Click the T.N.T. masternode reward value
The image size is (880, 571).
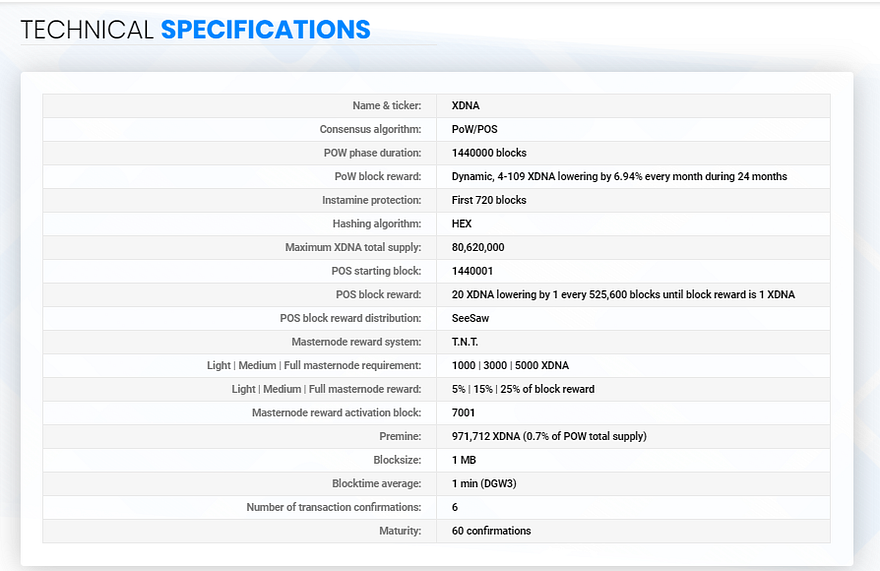[465, 341]
